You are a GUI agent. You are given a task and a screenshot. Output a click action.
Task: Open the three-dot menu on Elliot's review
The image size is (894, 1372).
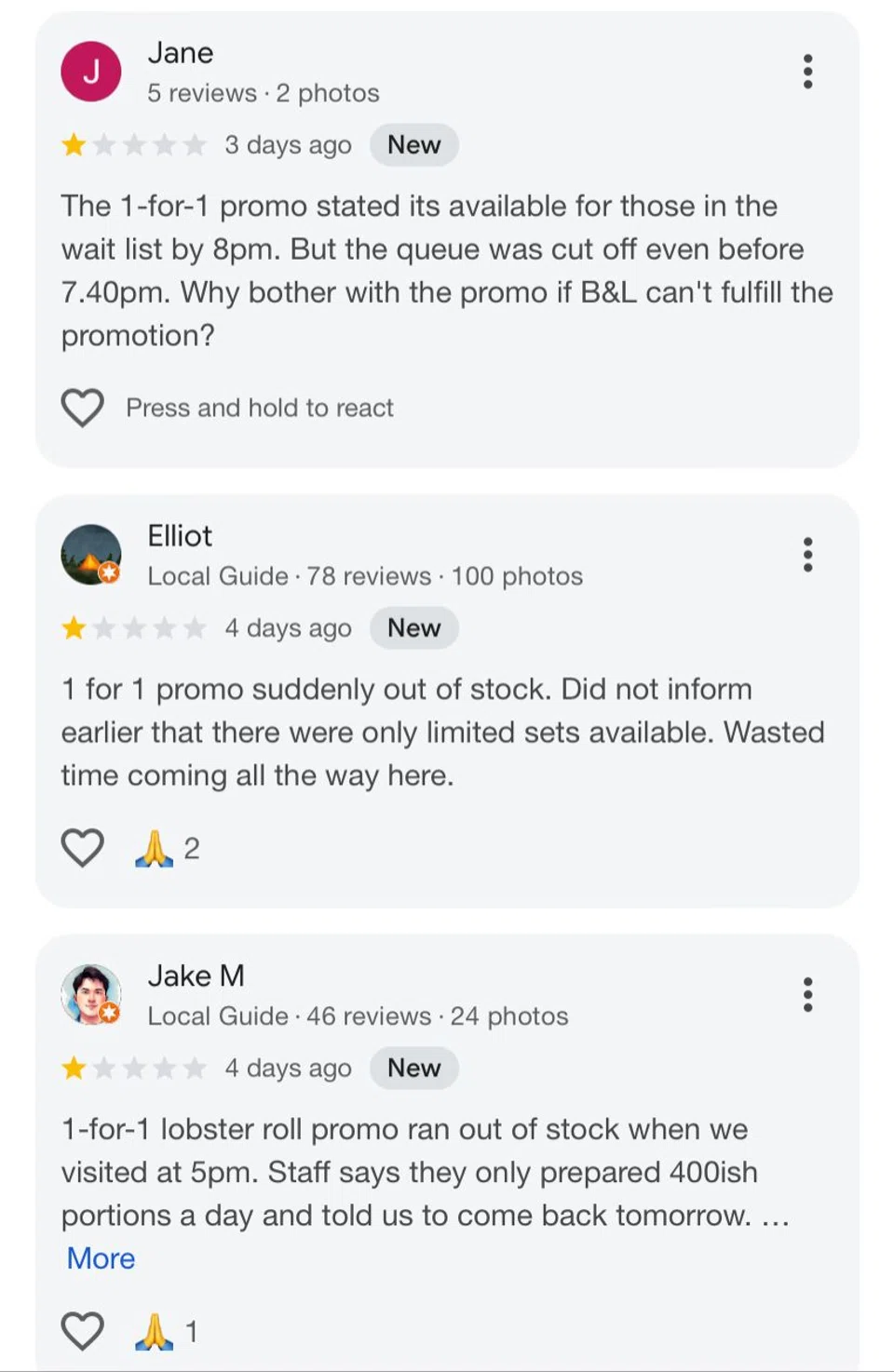(807, 555)
